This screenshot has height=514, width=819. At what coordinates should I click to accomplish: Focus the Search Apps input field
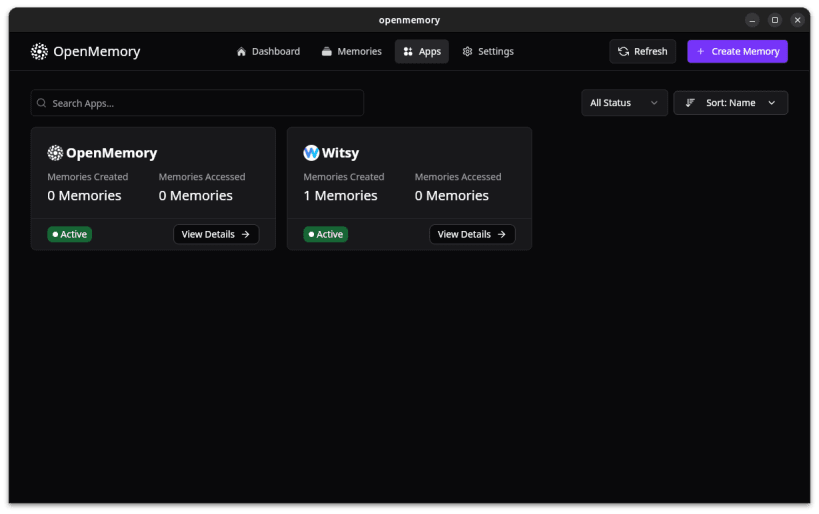click(x=197, y=103)
